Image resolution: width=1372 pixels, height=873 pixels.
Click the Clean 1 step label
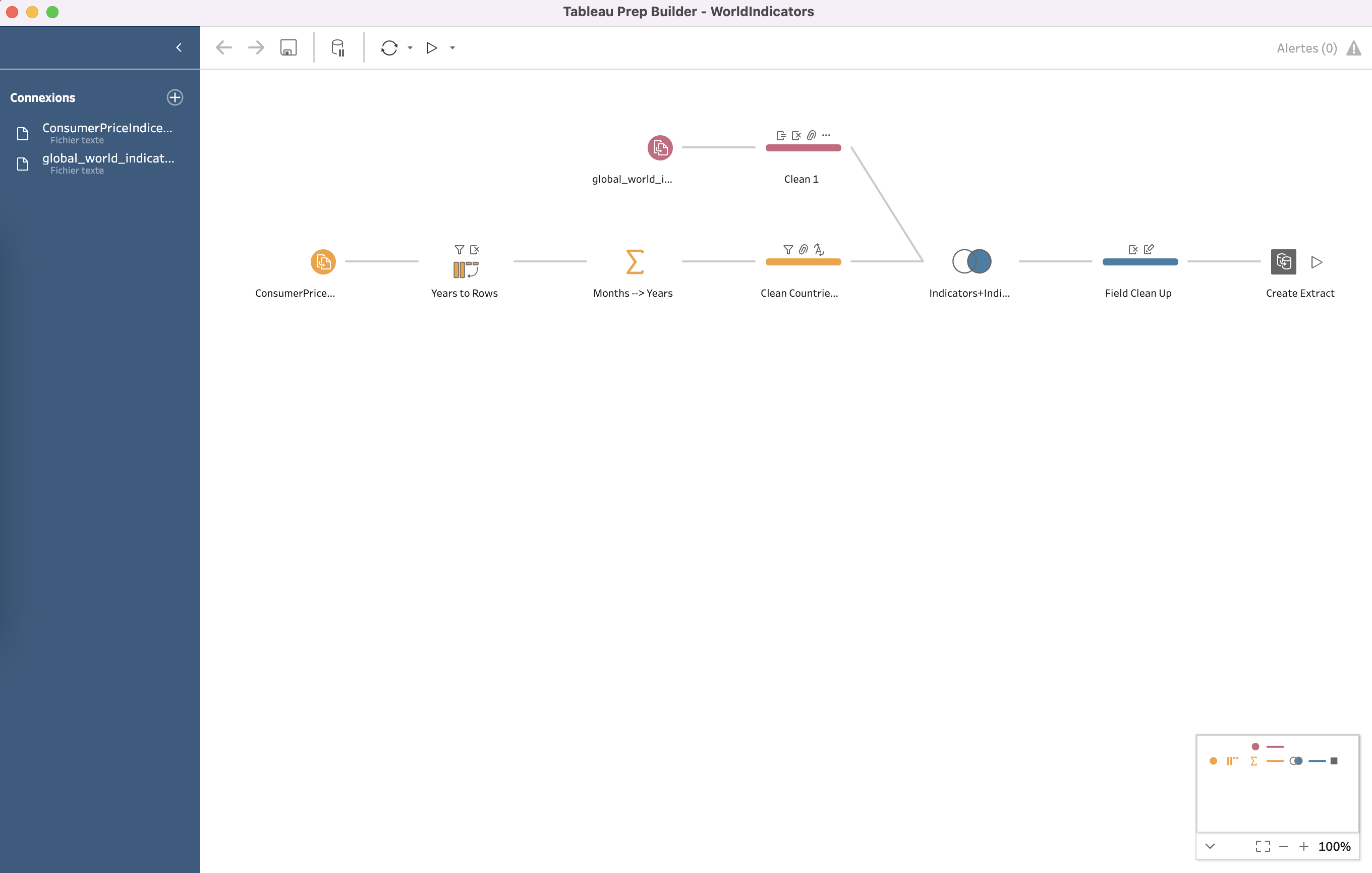(801, 179)
